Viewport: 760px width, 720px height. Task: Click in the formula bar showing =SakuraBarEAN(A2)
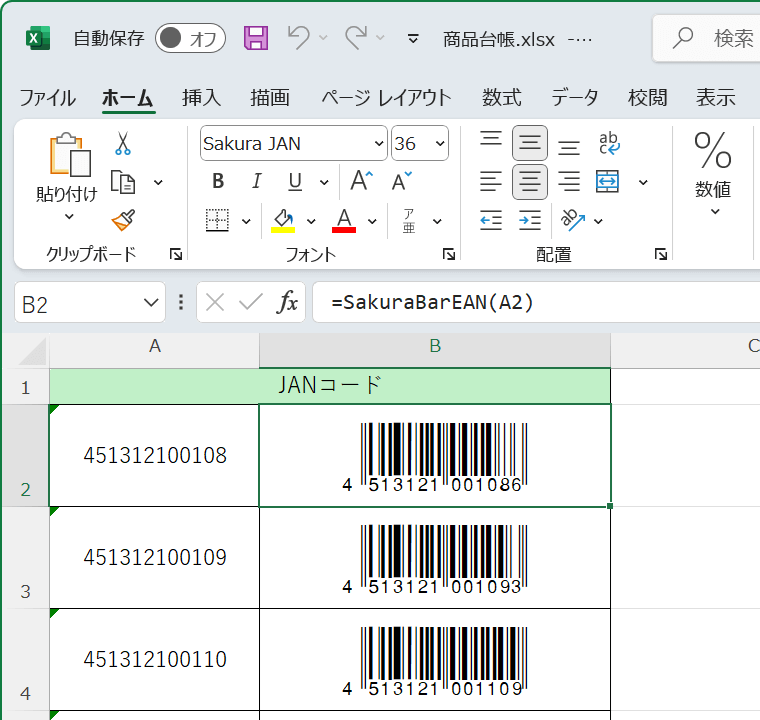click(536, 303)
